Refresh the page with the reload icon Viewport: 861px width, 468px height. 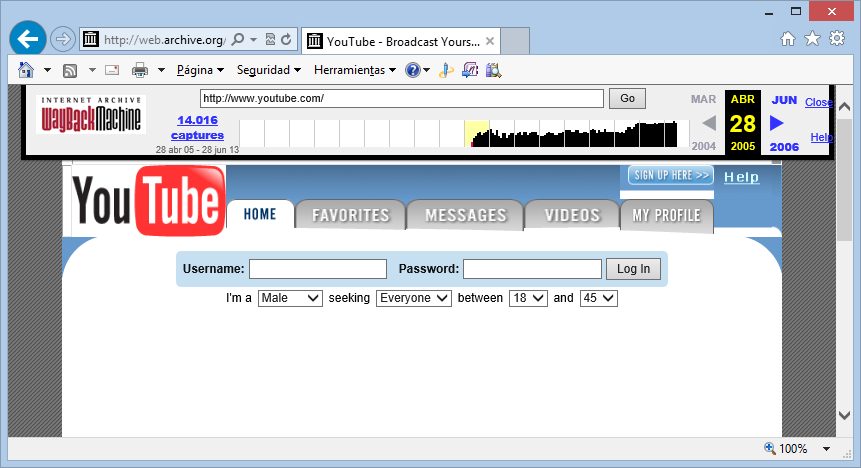tap(286, 40)
